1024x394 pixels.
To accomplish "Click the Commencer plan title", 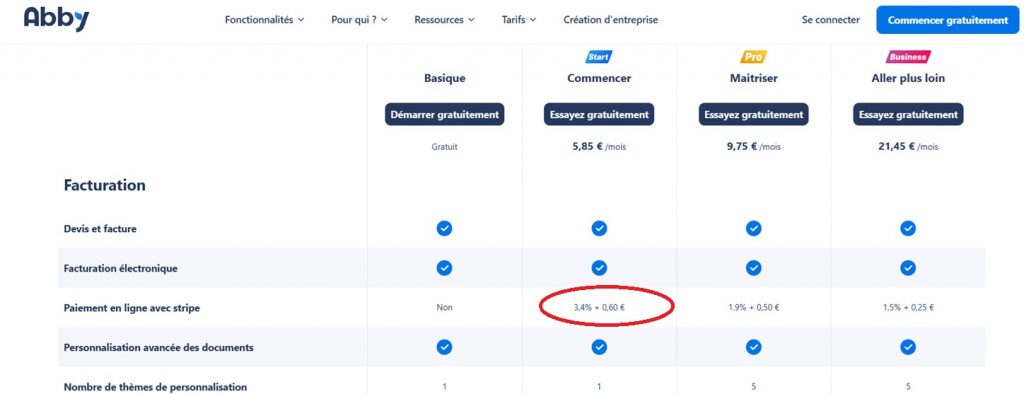I will [599, 78].
